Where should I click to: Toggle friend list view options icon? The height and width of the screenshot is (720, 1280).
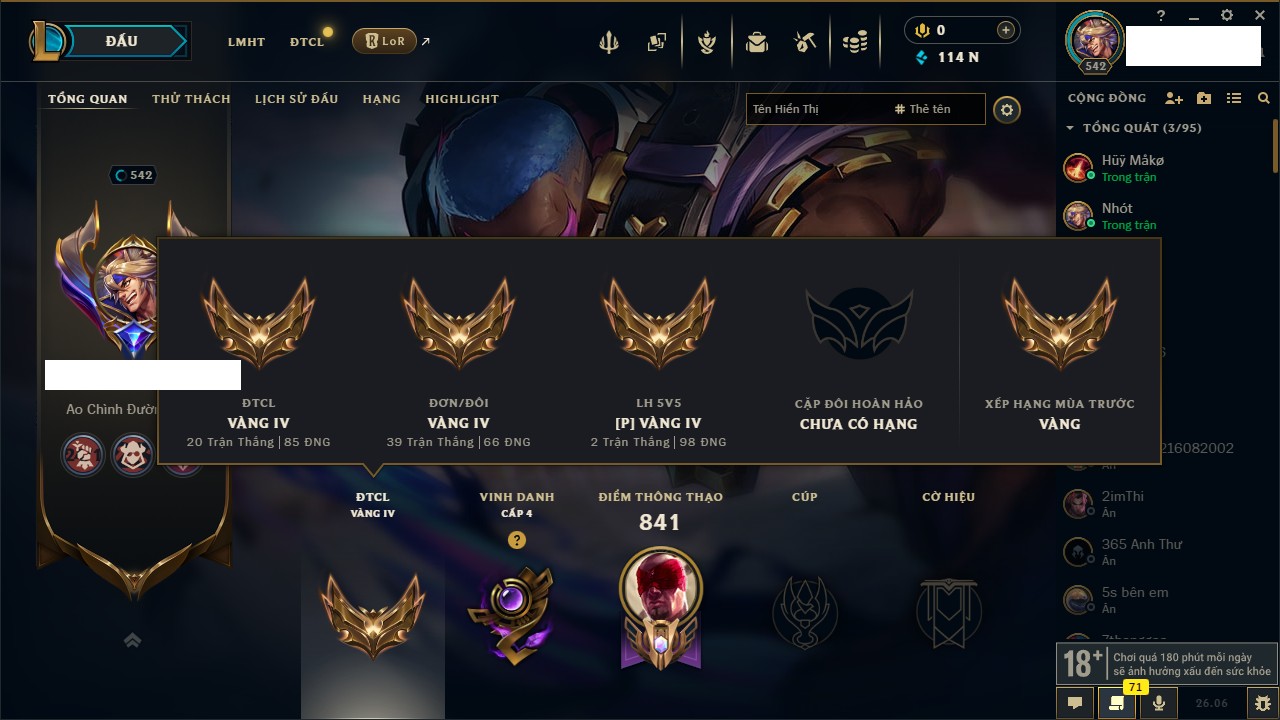coord(1234,98)
